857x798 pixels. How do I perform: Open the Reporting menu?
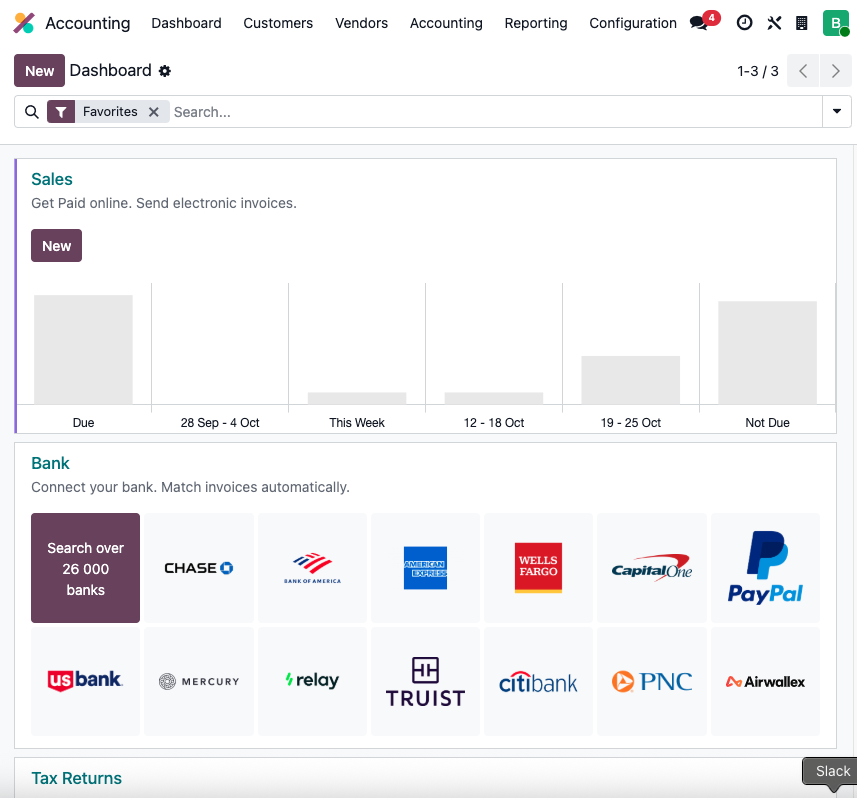pyautogui.click(x=535, y=23)
